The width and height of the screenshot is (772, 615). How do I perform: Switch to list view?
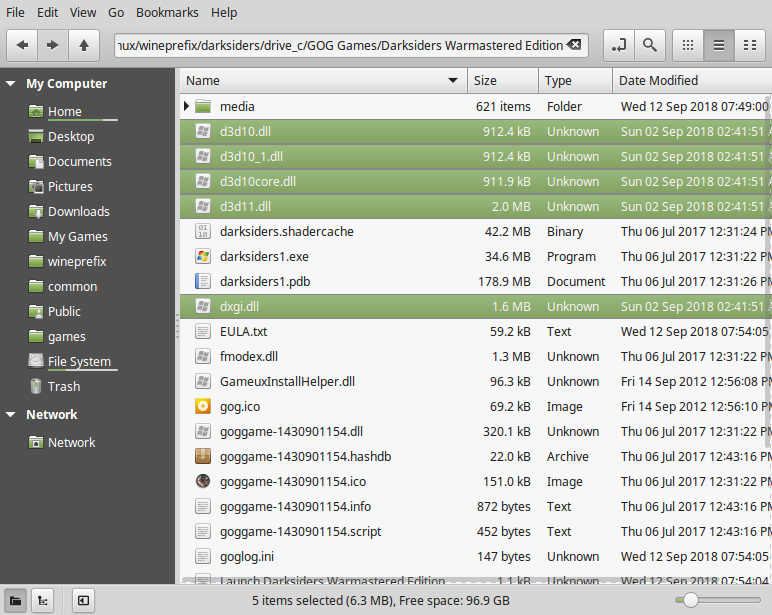point(719,46)
